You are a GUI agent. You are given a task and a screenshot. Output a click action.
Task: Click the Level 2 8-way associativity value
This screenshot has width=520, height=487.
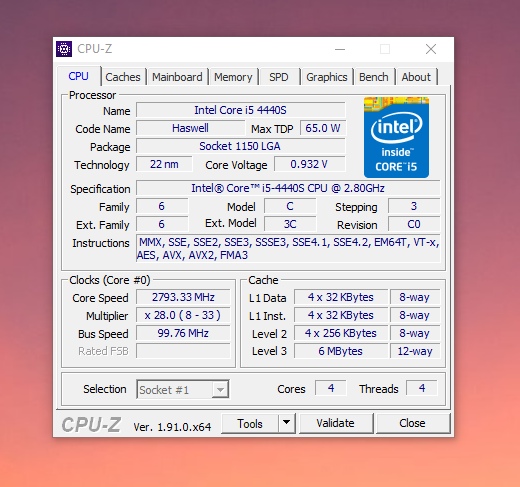pyautogui.click(x=415, y=333)
